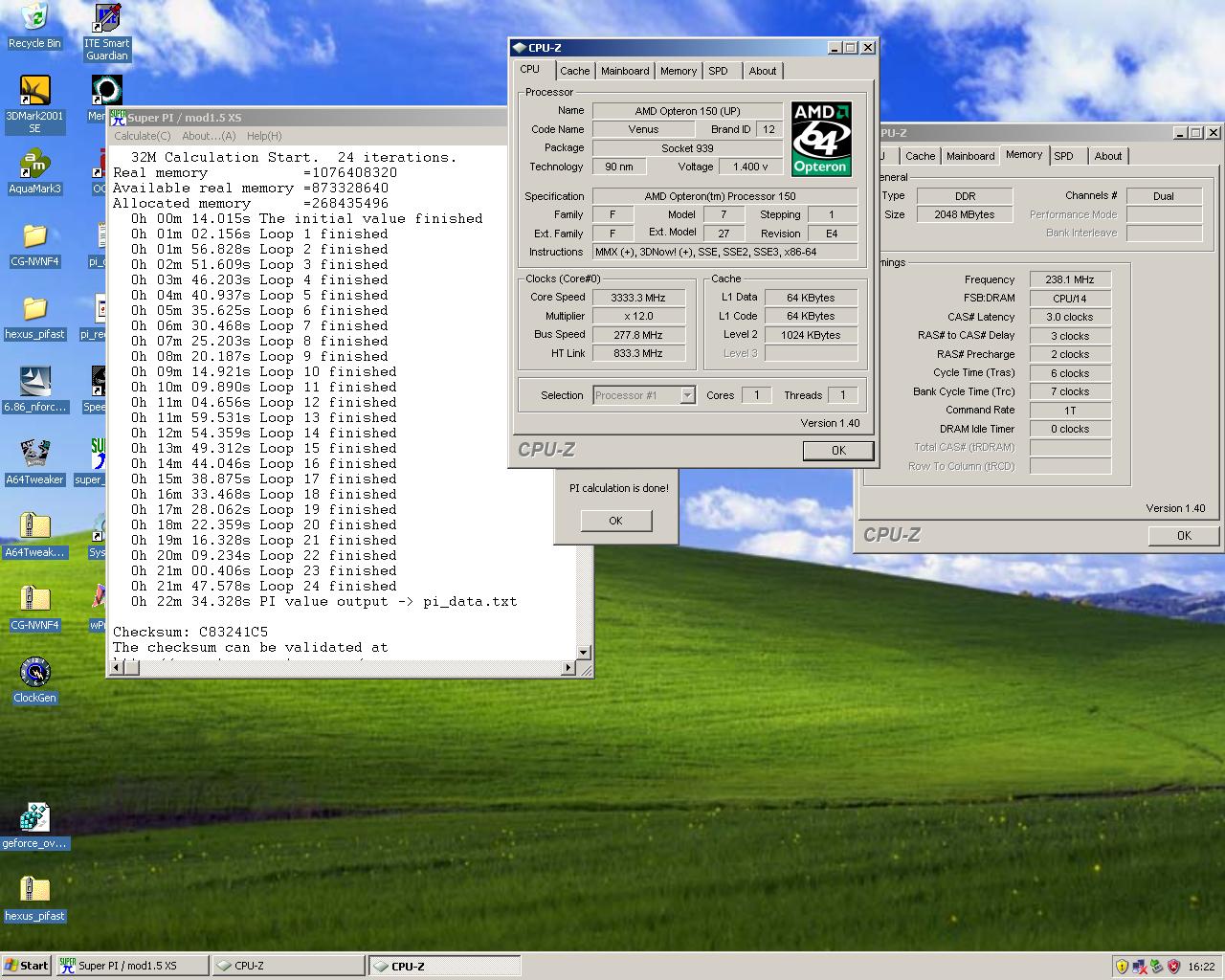The height and width of the screenshot is (980, 1225).
Task: Switch to Cache tab in front CPU-Z
Action: click(x=575, y=71)
